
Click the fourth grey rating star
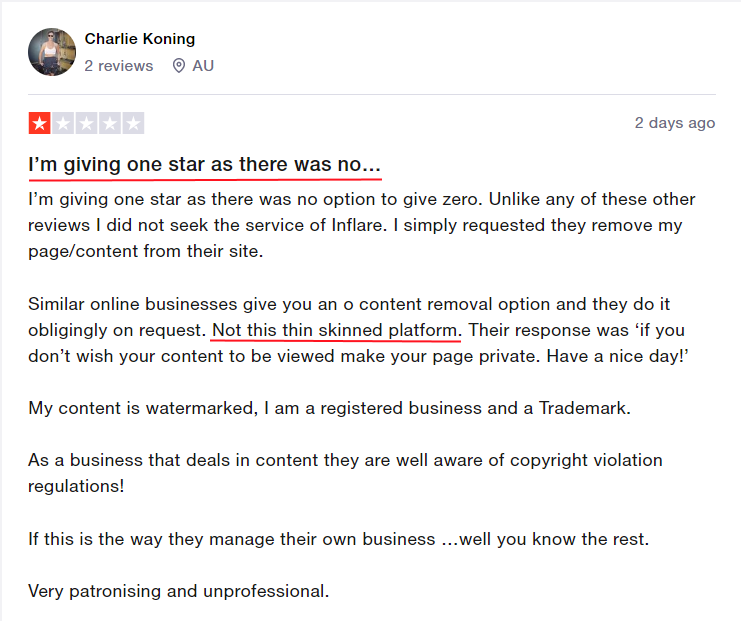coord(110,123)
